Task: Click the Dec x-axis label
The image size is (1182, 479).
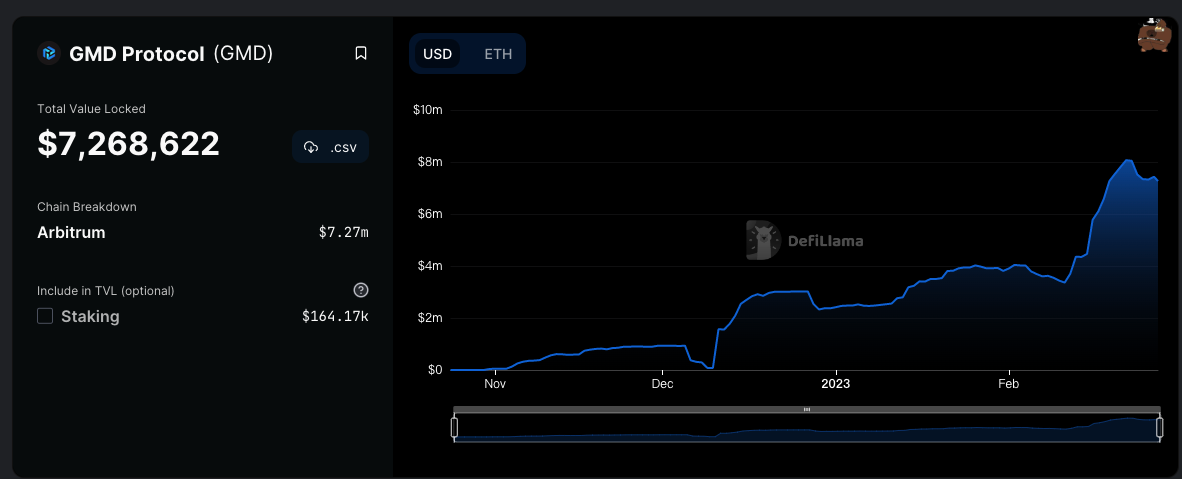Action: [662, 384]
